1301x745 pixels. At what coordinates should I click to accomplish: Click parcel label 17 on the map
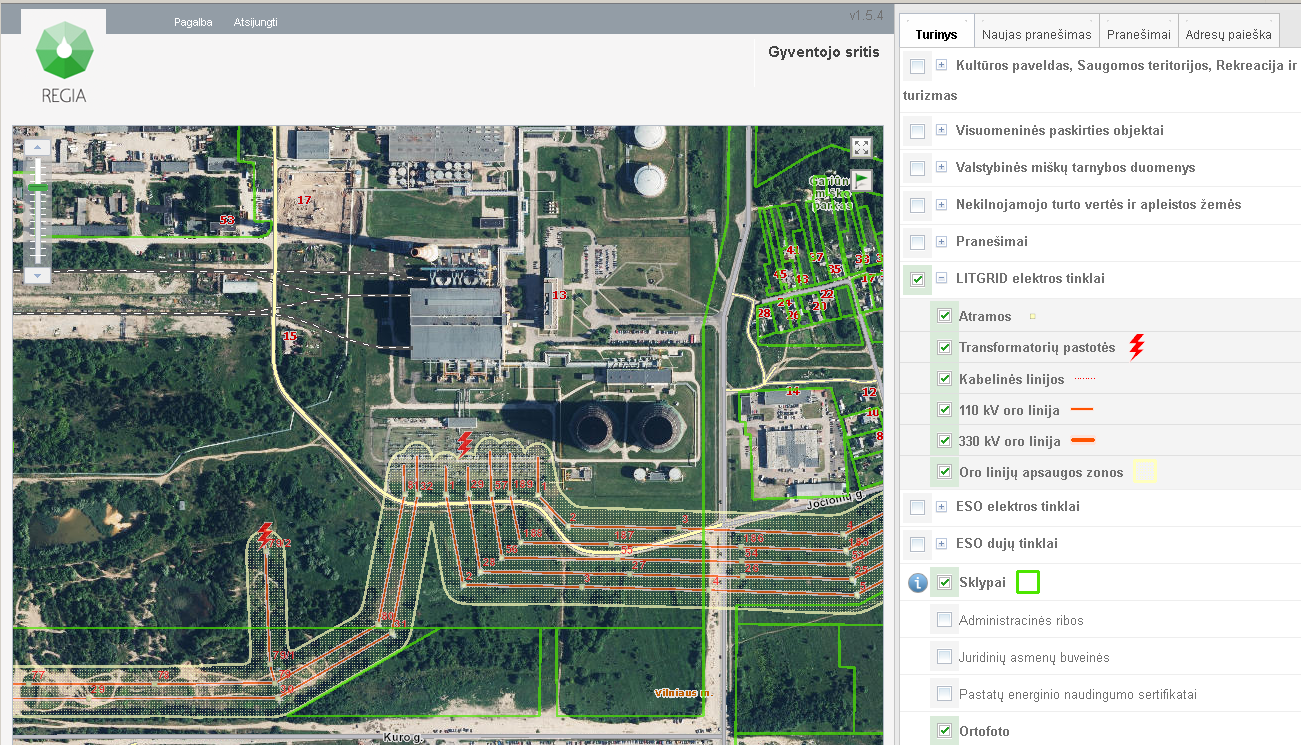point(305,201)
